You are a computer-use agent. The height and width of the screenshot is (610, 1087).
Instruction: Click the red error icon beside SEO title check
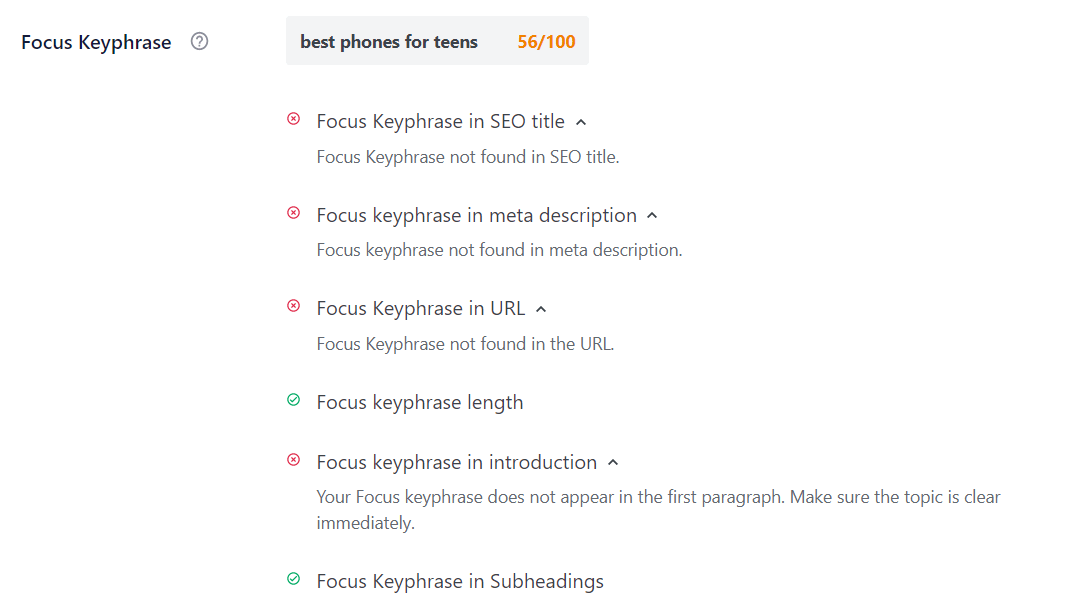coord(293,119)
